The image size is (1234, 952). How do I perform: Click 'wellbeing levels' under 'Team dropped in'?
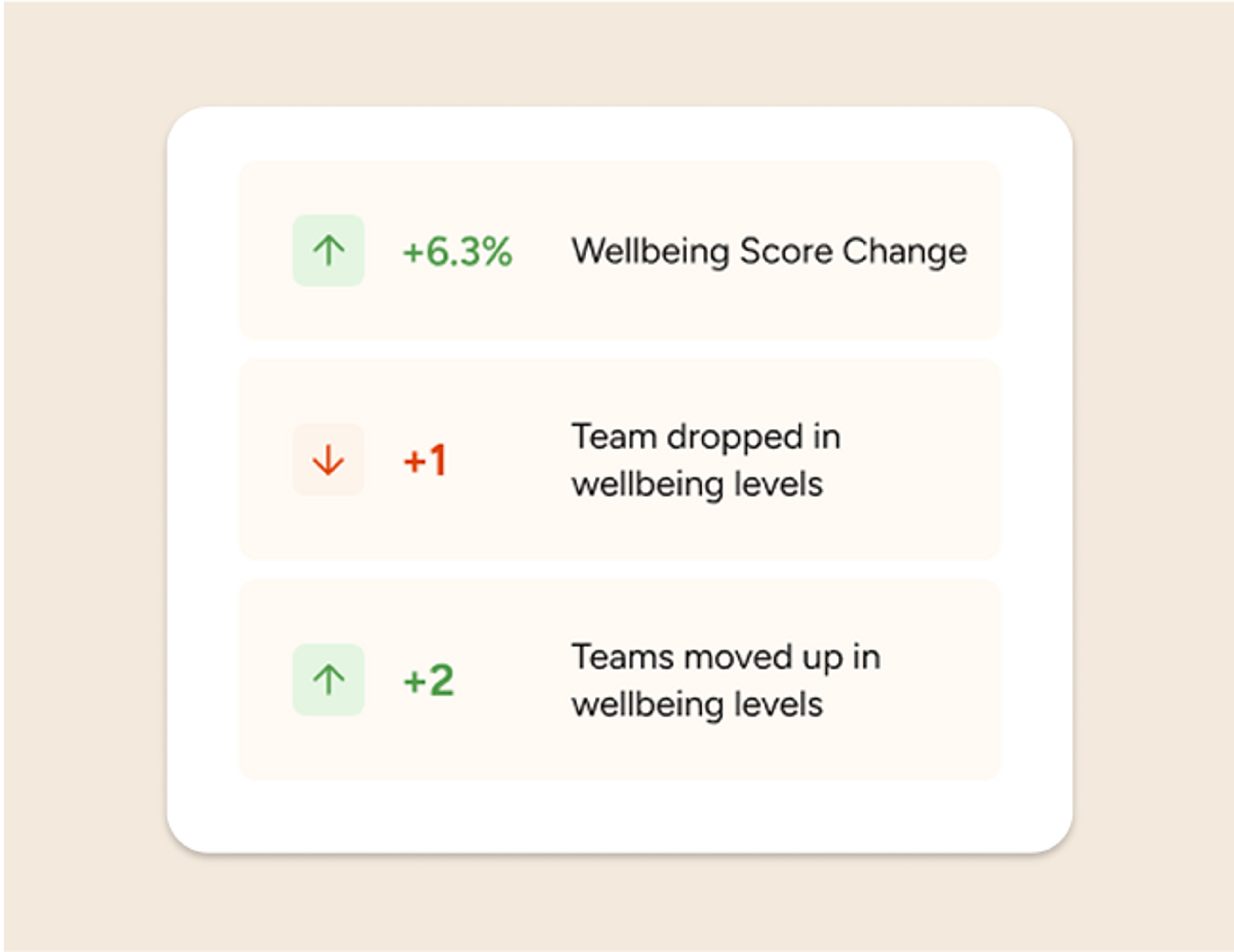pyautogui.click(x=697, y=484)
